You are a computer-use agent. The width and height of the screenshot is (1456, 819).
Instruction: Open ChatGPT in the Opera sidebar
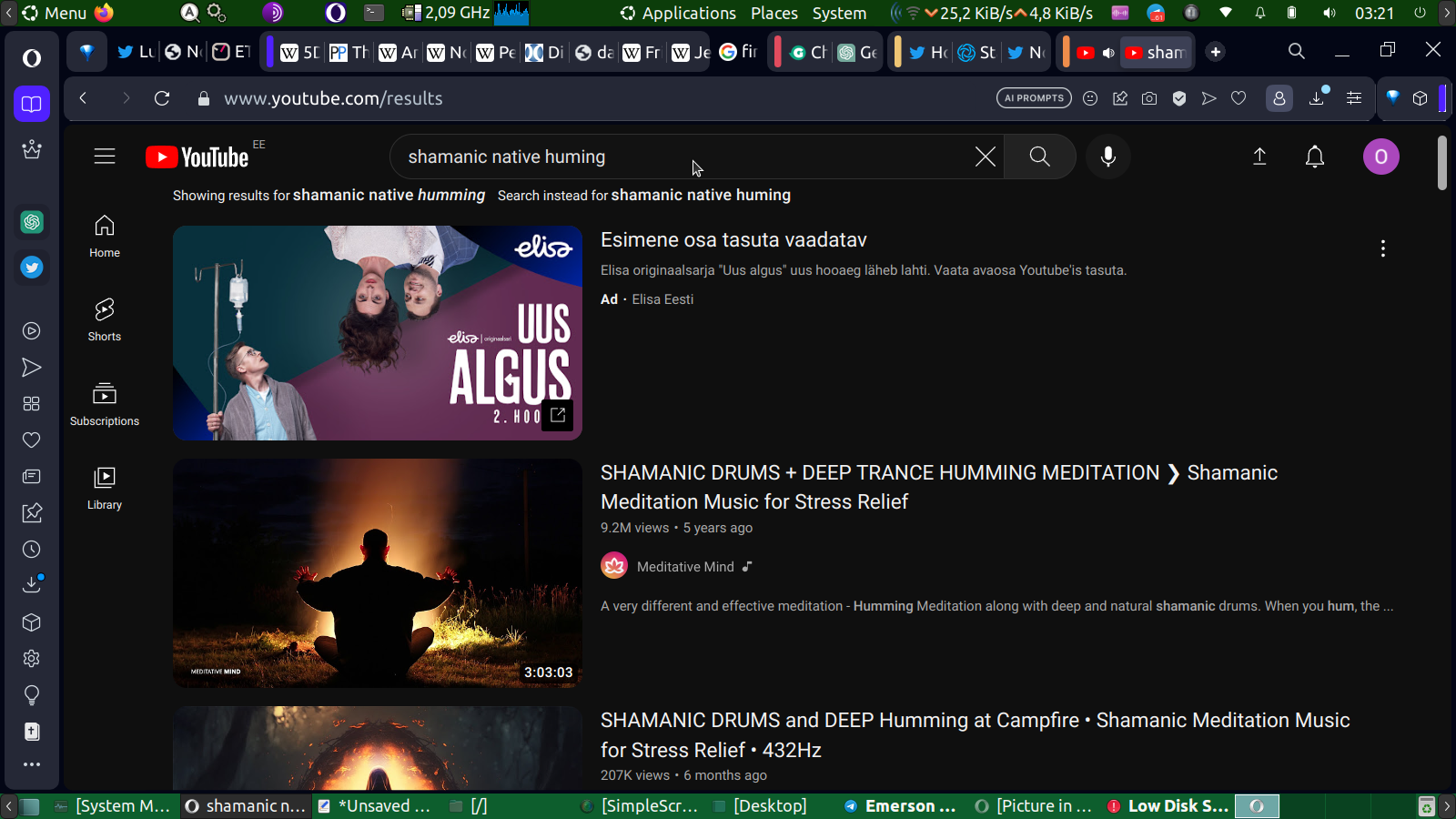[32, 222]
